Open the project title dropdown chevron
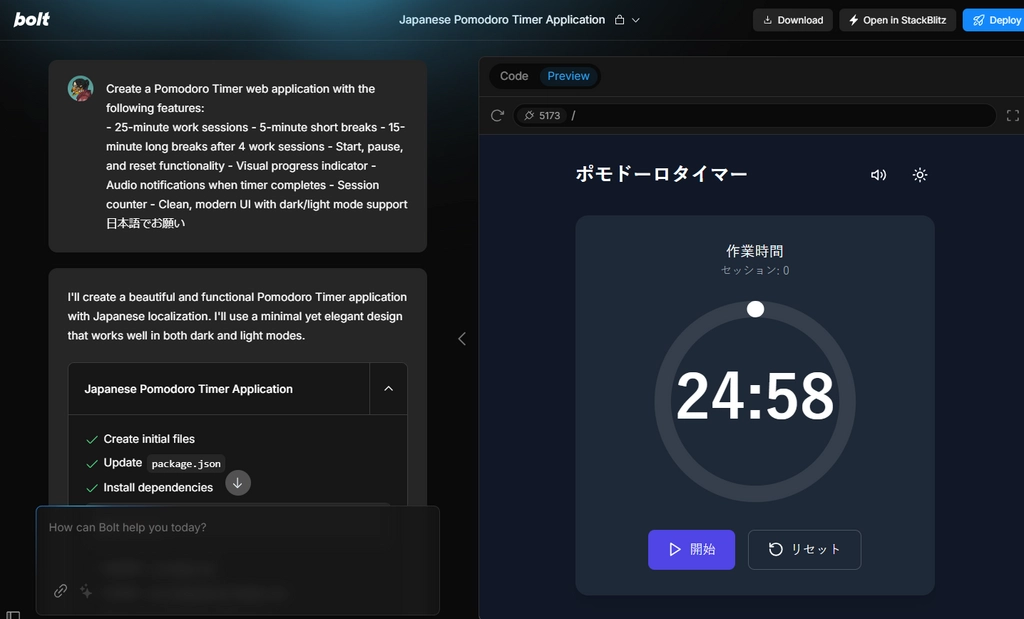The height and width of the screenshot is (619, 1024). (x=635, y=20)
